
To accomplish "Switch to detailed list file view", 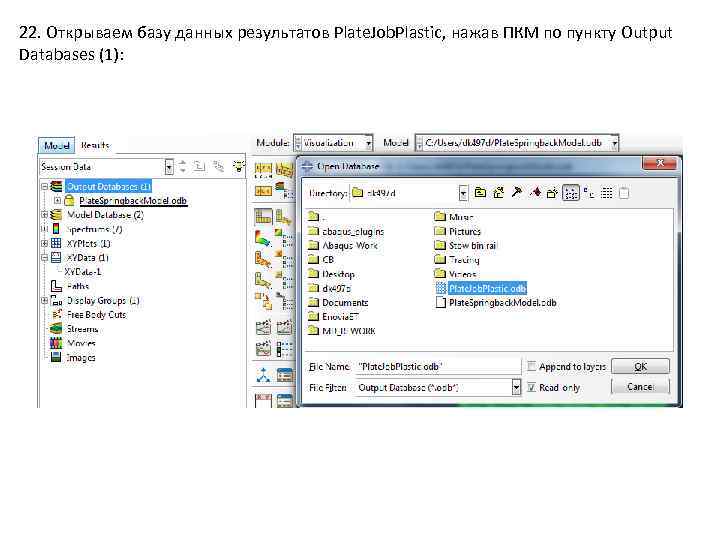I will [x=607, y=193].
